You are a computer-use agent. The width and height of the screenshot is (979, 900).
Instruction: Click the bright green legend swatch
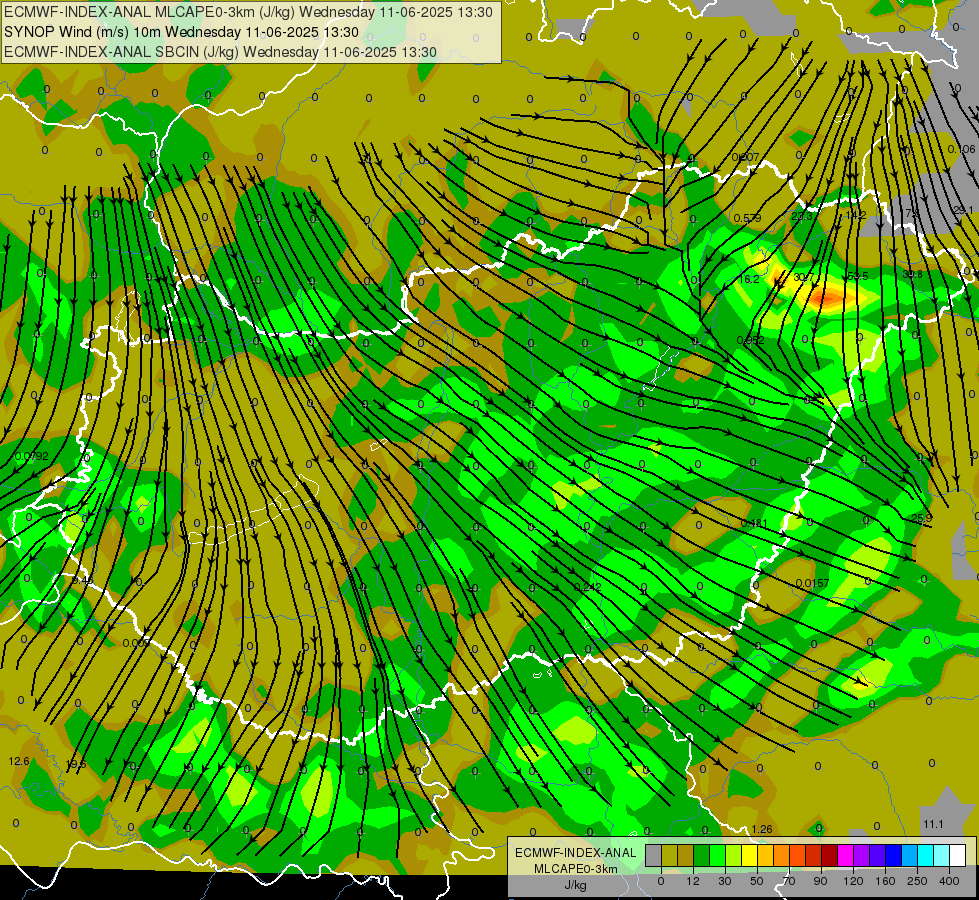717,855
